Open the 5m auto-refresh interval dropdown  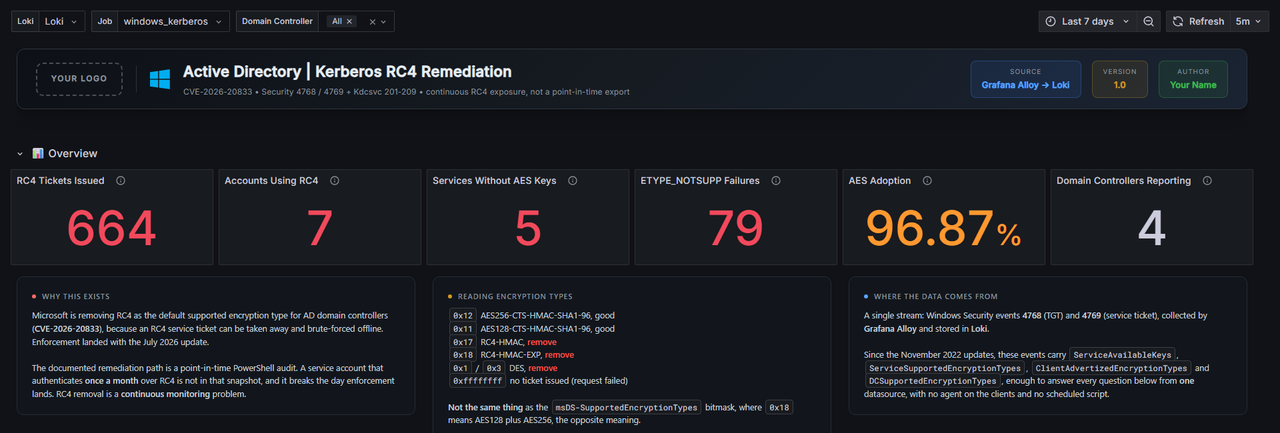pyautogui.click(x=1250, y=21)
